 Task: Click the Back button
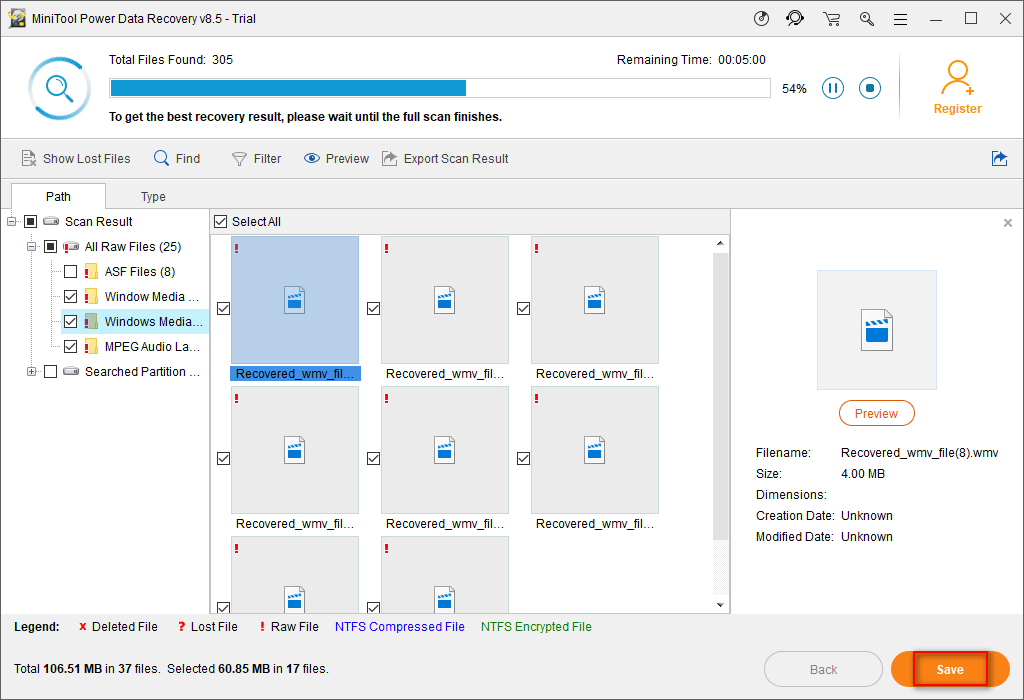pyautogui.click(x=824, y=669)
